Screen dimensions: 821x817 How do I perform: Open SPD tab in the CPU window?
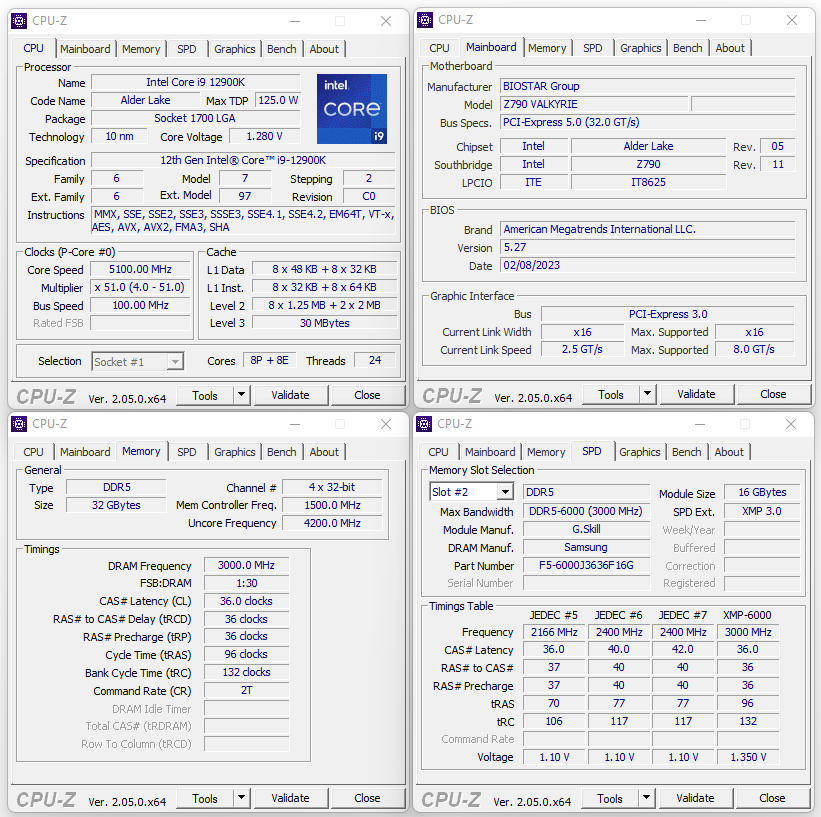[186, 49]
